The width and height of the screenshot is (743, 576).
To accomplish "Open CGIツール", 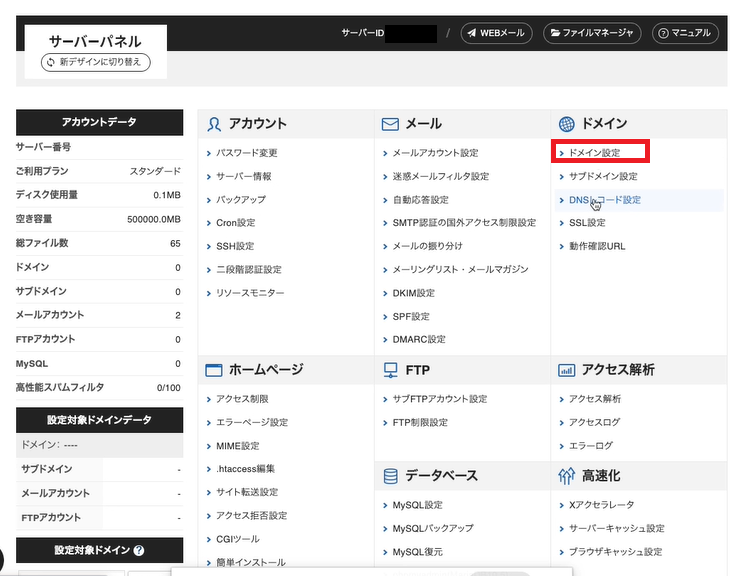I will (x=238, y=539).
